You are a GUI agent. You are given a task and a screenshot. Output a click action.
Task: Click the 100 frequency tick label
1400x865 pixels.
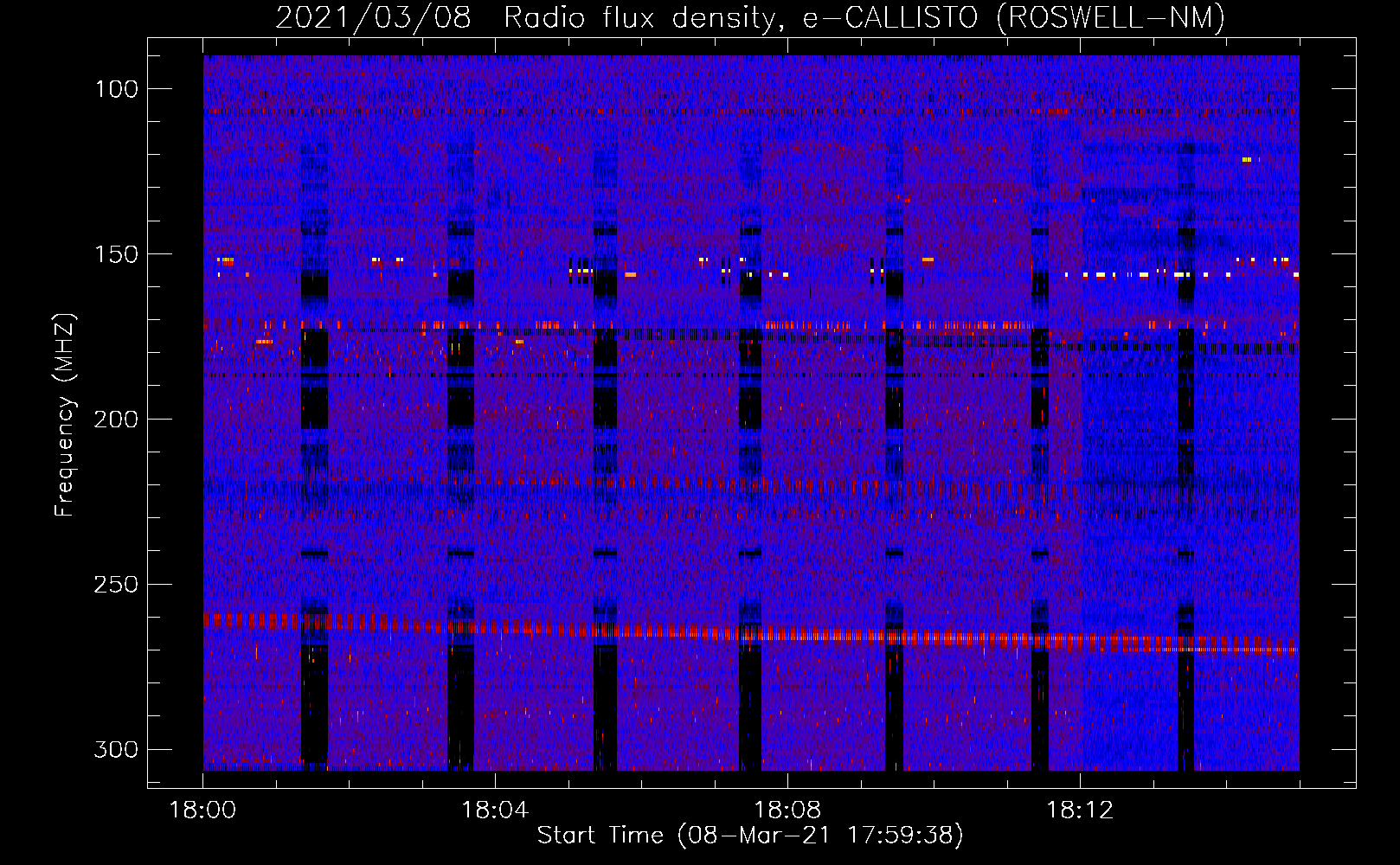(x=117, y=89)
